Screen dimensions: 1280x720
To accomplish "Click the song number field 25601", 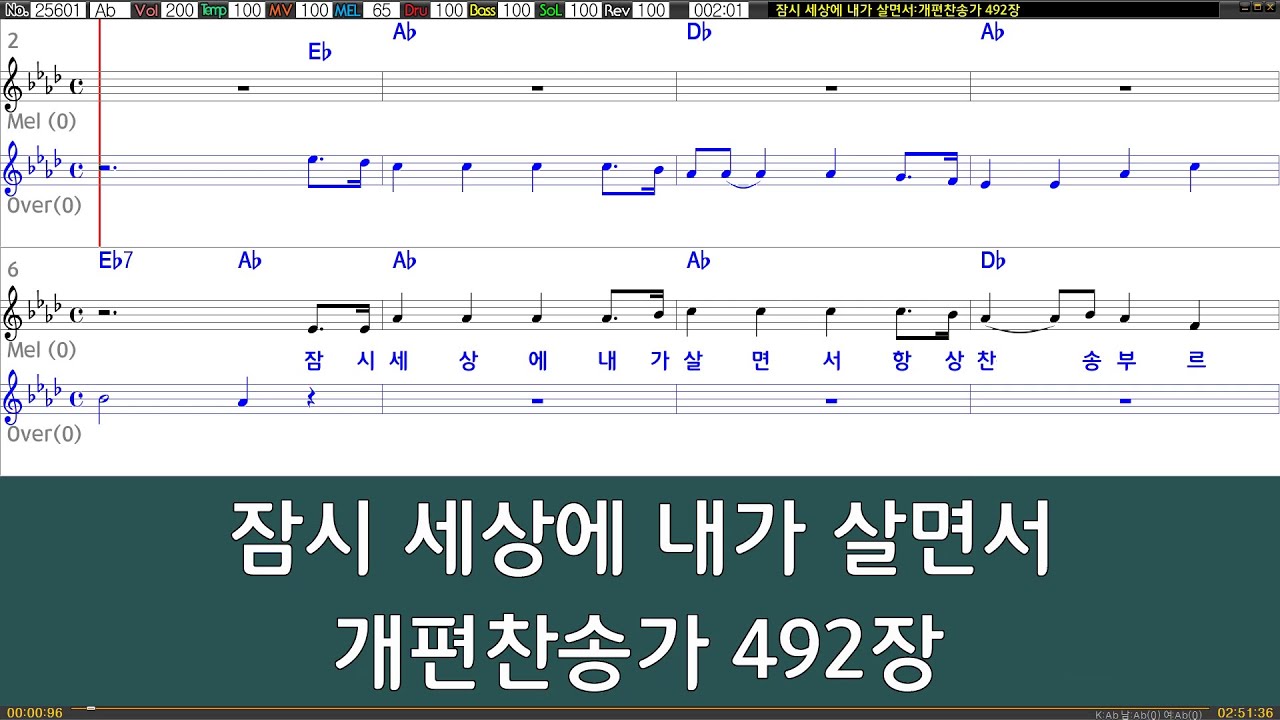I will (x=59, y=10).
